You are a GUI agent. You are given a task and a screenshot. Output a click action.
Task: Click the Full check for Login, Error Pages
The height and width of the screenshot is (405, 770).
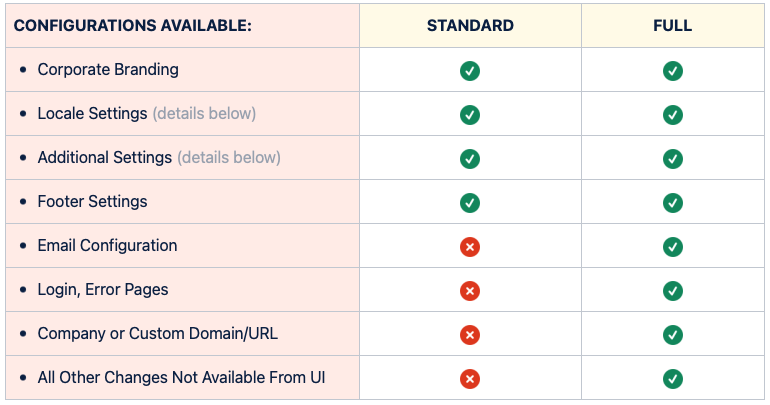click(673, 290)
